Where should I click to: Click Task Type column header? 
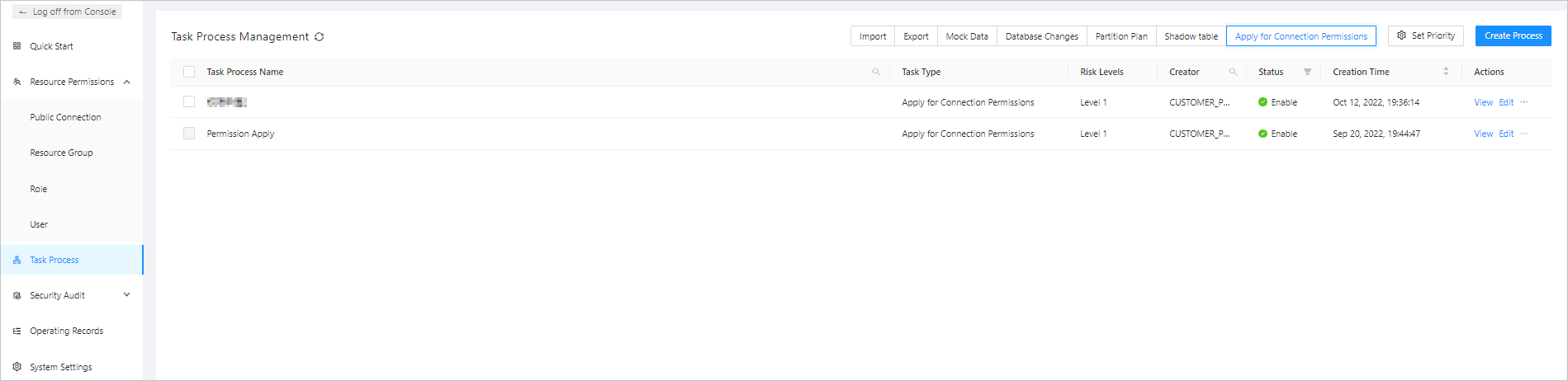pyautogui.click(x=921, y=72)
